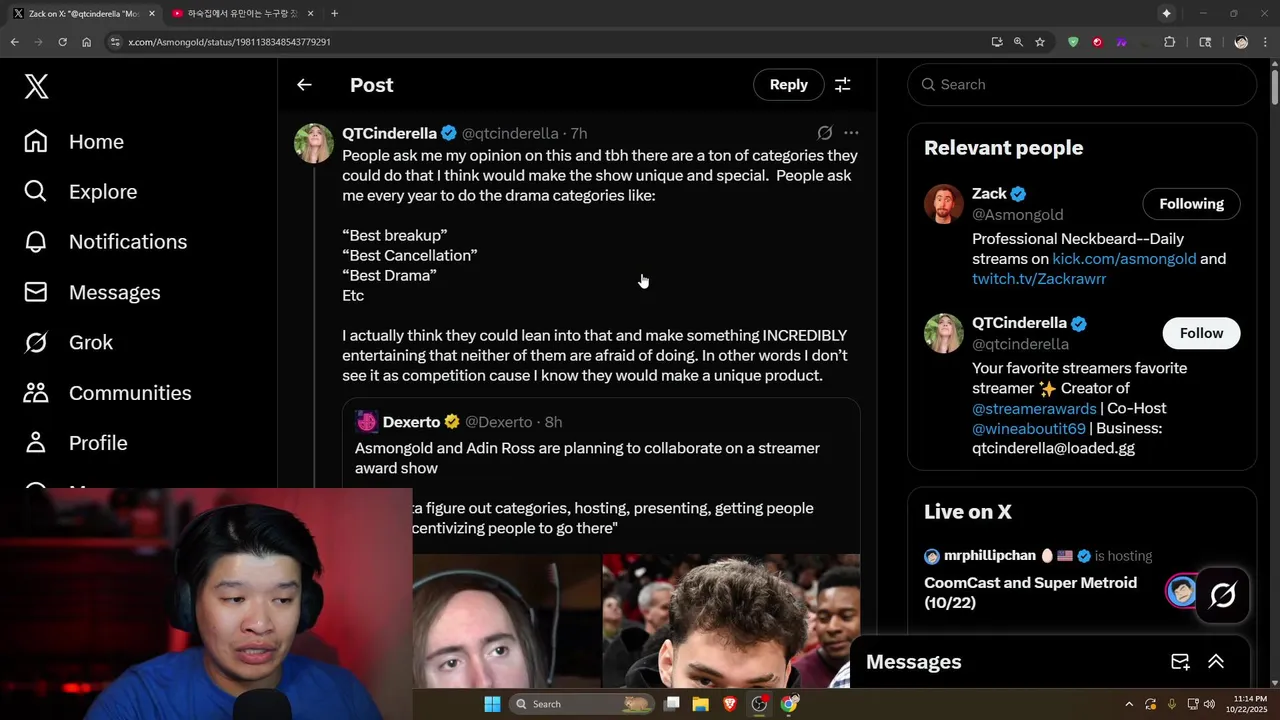Click the taskbar Search box
Image resolution: width=1280 pixels, height=720 pixels.
(583, 704)
